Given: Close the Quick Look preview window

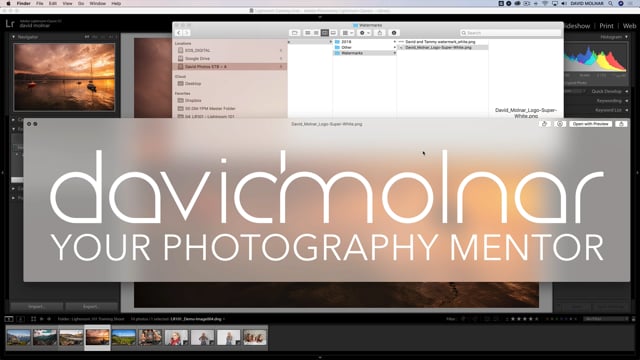Looking at the screenshot, I should [29, 124].
